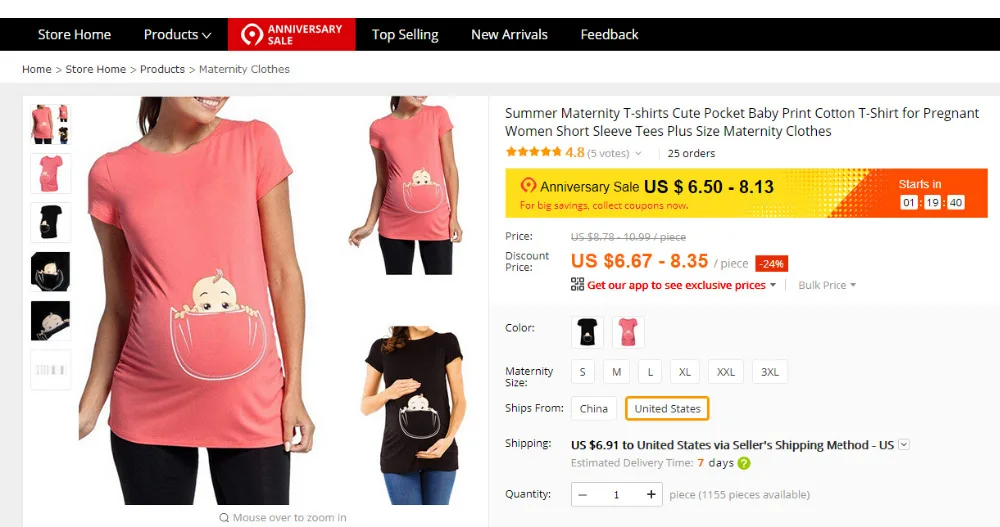
Task: View the black shirt thumbnail in gallery
Action: pyautogui.click(x=50, y=223)
